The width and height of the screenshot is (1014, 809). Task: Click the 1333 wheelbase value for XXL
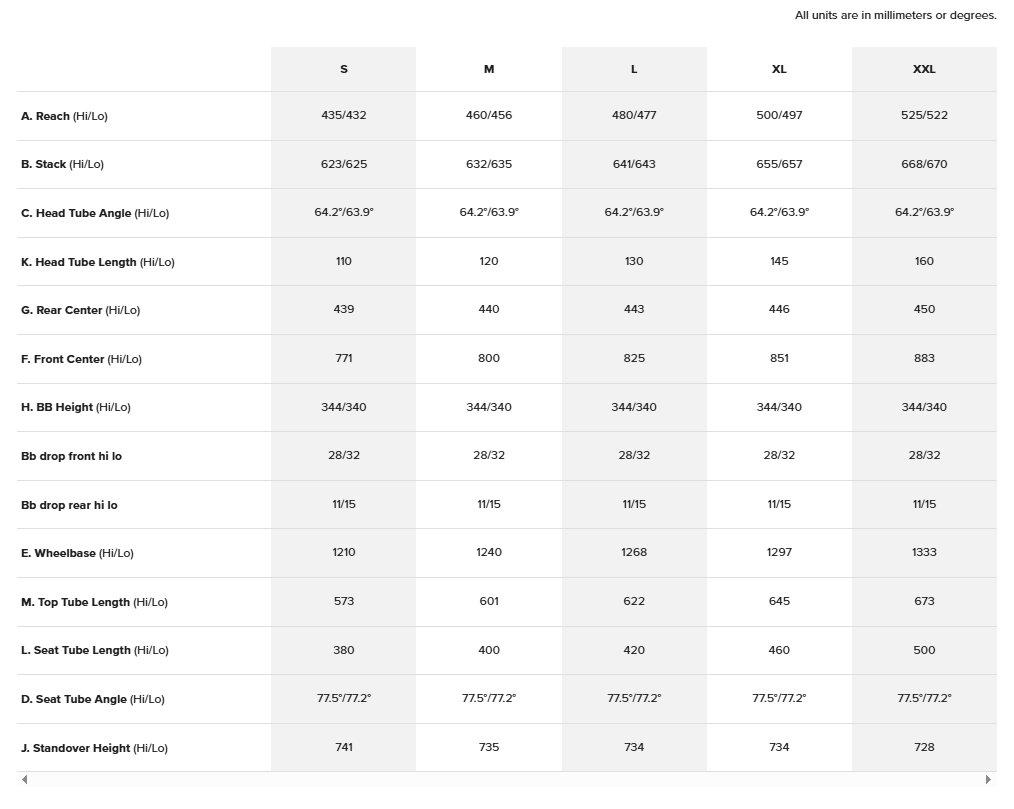point(924,552)
